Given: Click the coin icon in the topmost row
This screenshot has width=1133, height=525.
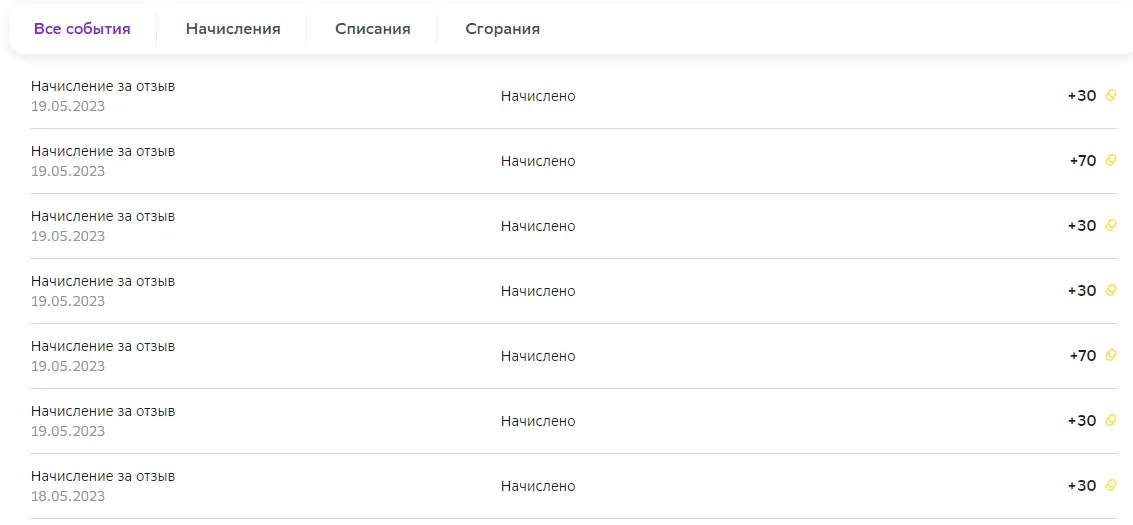Looking at the screenshot, I should (1111, 95).
